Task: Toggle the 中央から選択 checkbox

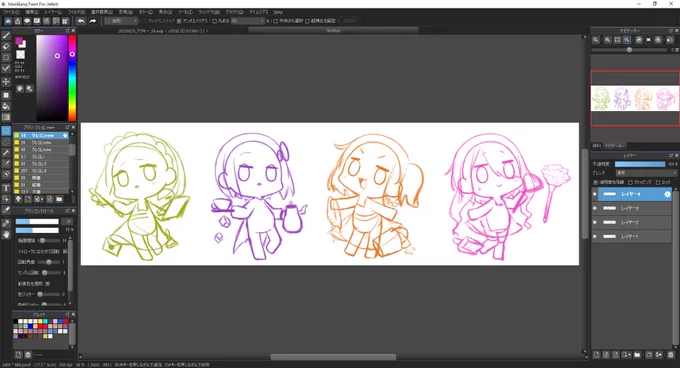Action: click(275, 21)
